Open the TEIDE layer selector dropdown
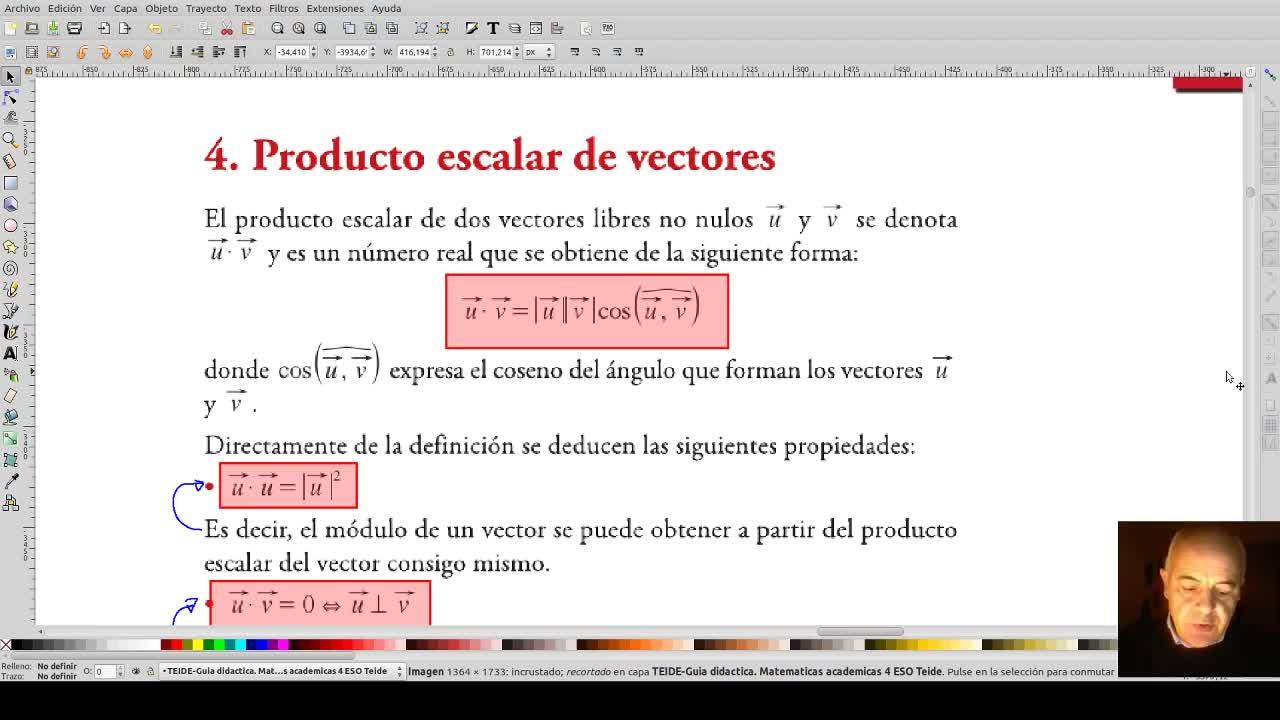Viewport: 1280px width, 720px height. click(x=282, y=671)
